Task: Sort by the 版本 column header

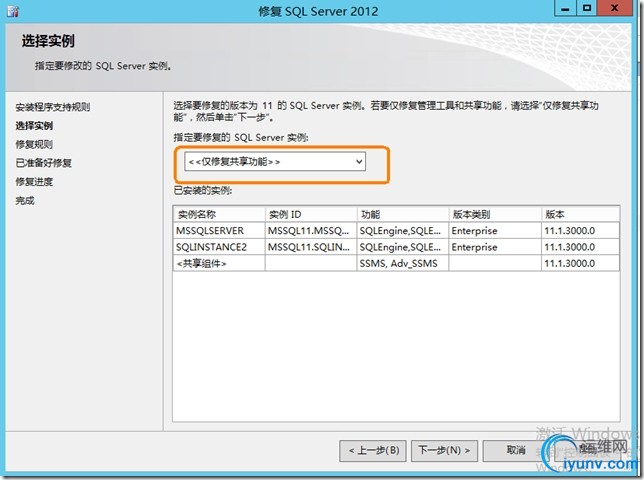Action: pyautogui.click(x=581, y=214)
